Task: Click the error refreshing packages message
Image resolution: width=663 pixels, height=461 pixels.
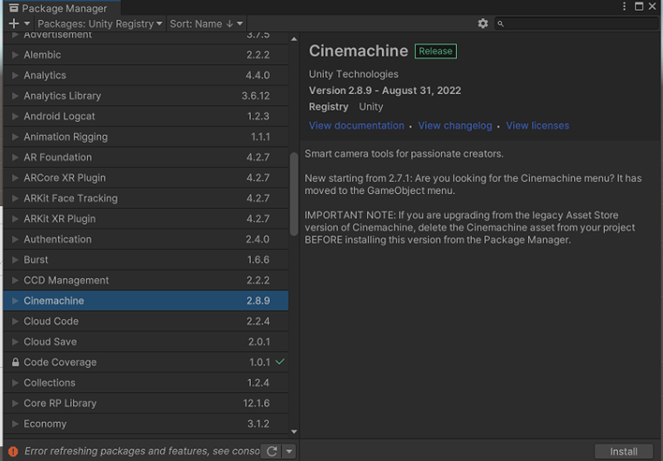Action: (142, 451)
